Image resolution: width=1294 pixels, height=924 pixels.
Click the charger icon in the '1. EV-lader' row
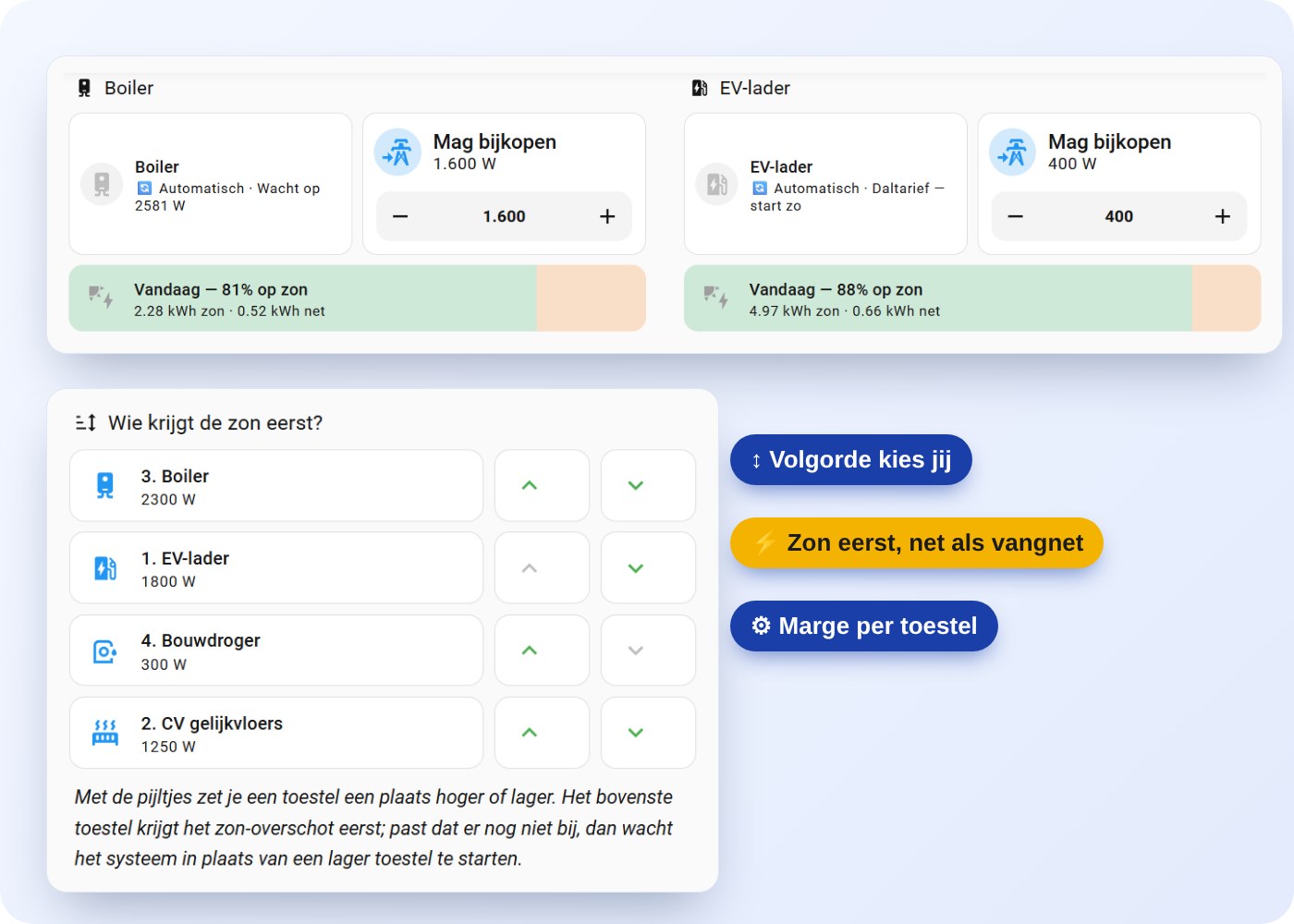(105, 568)
